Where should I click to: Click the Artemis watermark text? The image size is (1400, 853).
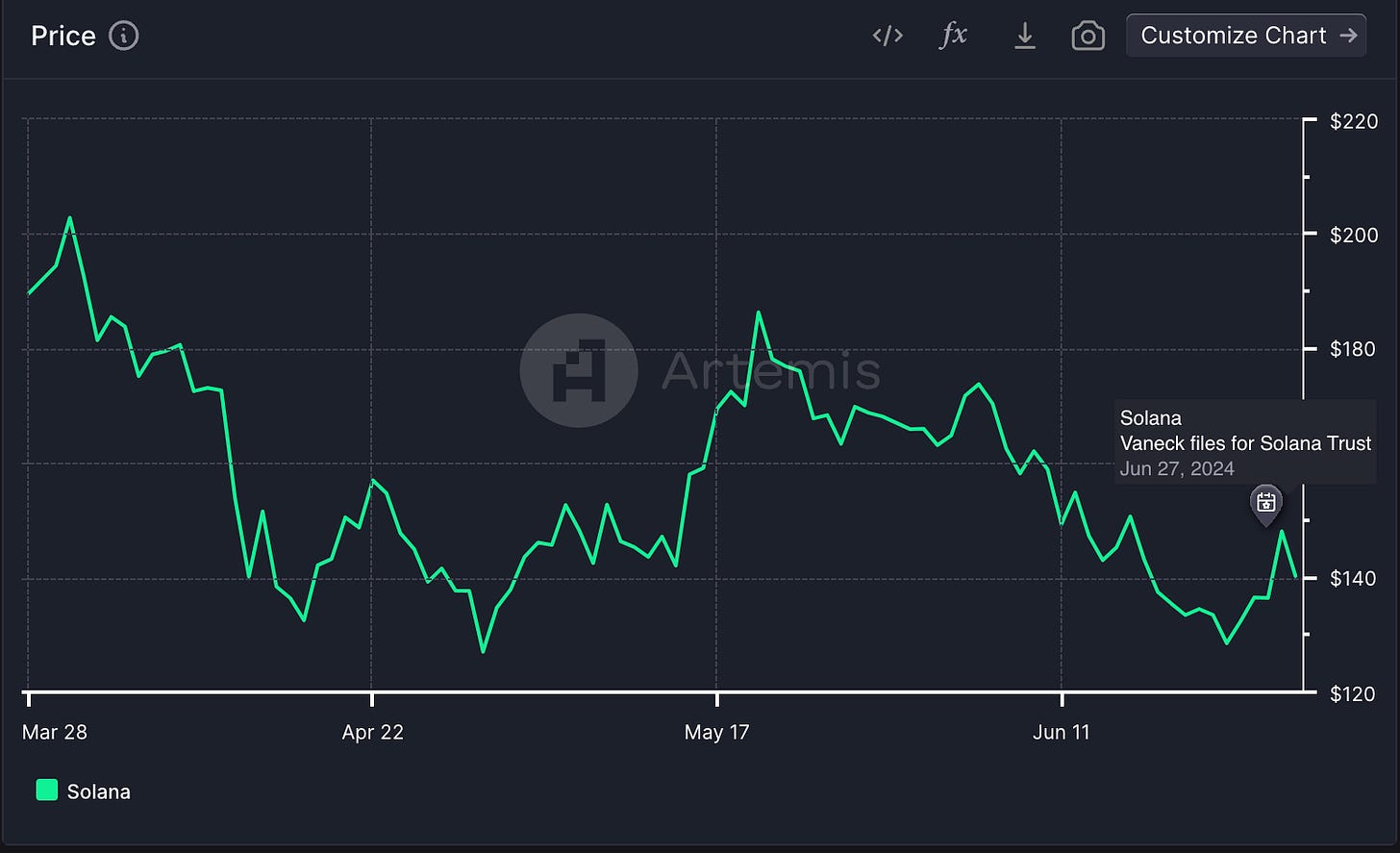point(771,371)
